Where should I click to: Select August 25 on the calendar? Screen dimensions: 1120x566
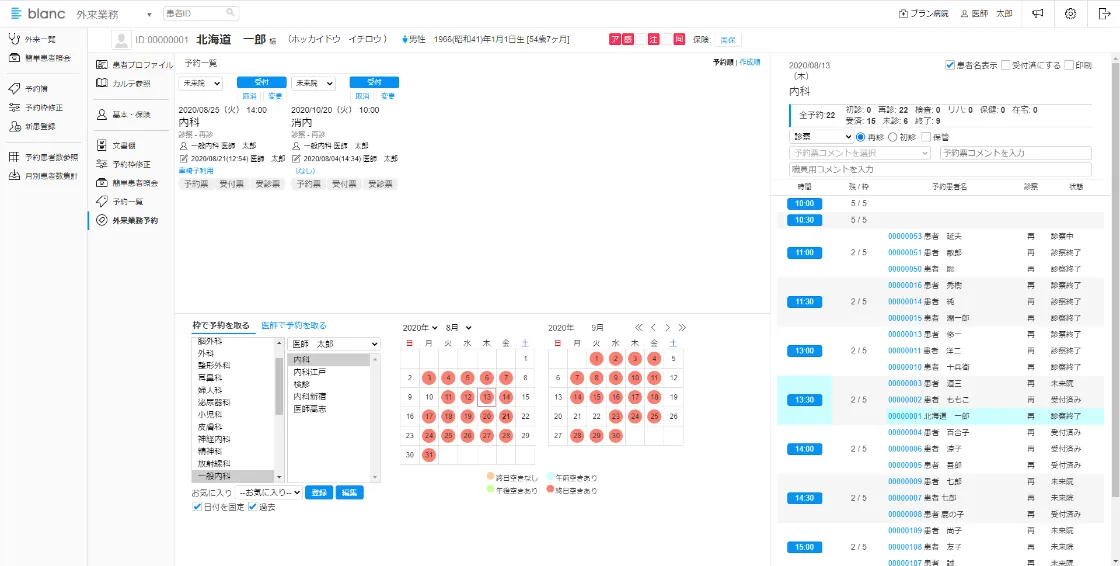[448, 435]
